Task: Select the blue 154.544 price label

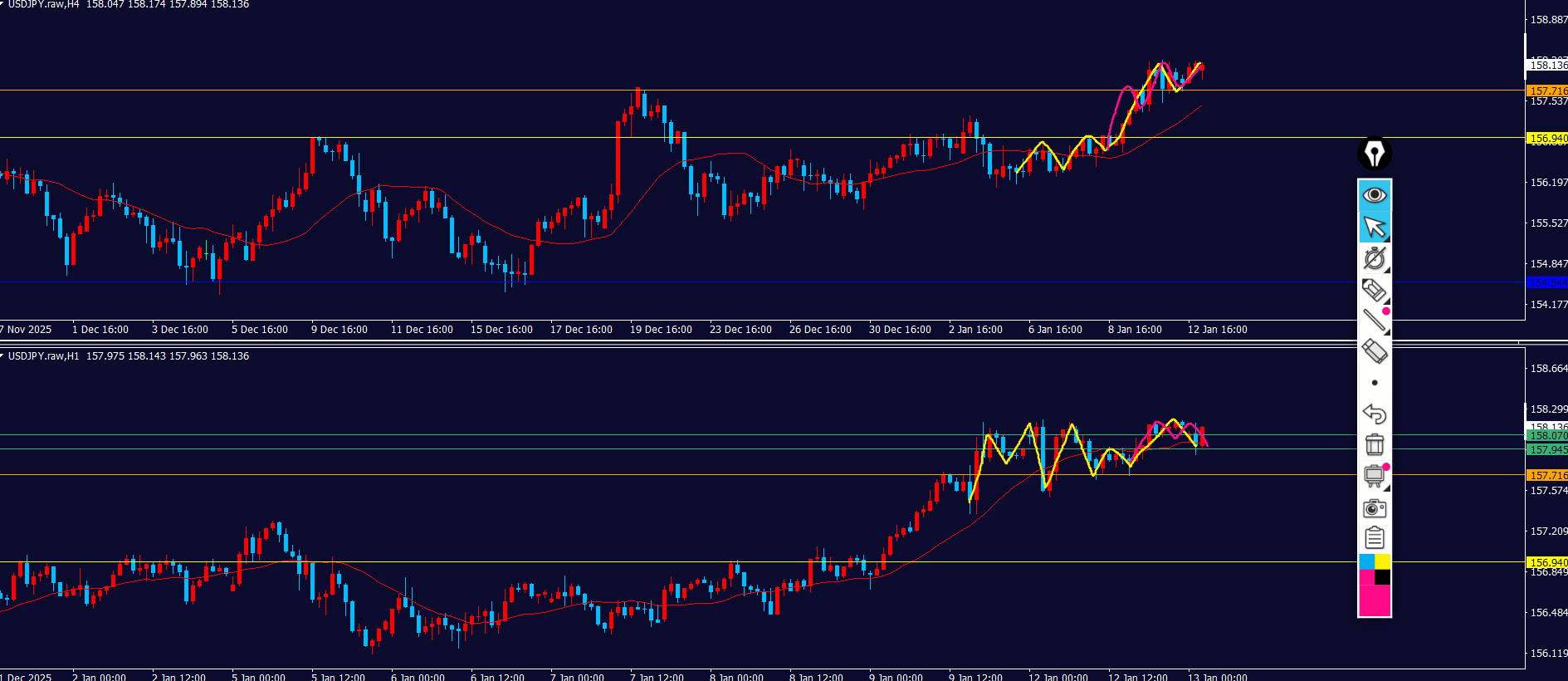Action: 1547,283
